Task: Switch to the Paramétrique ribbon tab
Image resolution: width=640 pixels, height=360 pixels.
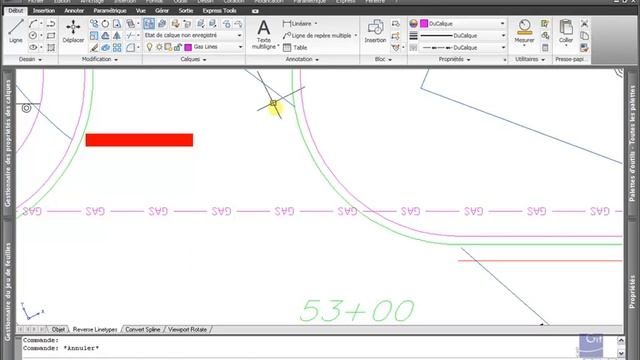Action: [x=110, y=11]
